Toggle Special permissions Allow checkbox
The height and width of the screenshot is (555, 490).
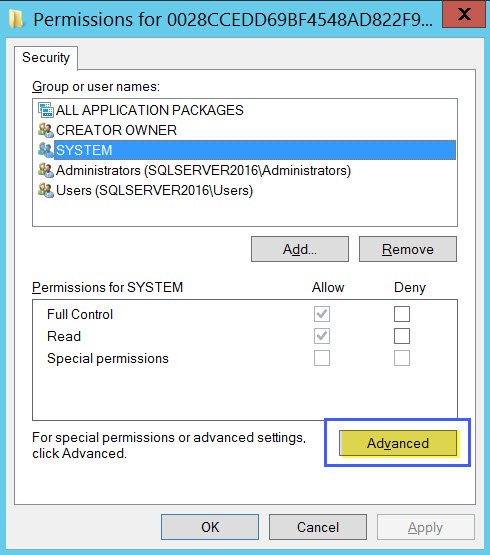click(x=322, y=358)
